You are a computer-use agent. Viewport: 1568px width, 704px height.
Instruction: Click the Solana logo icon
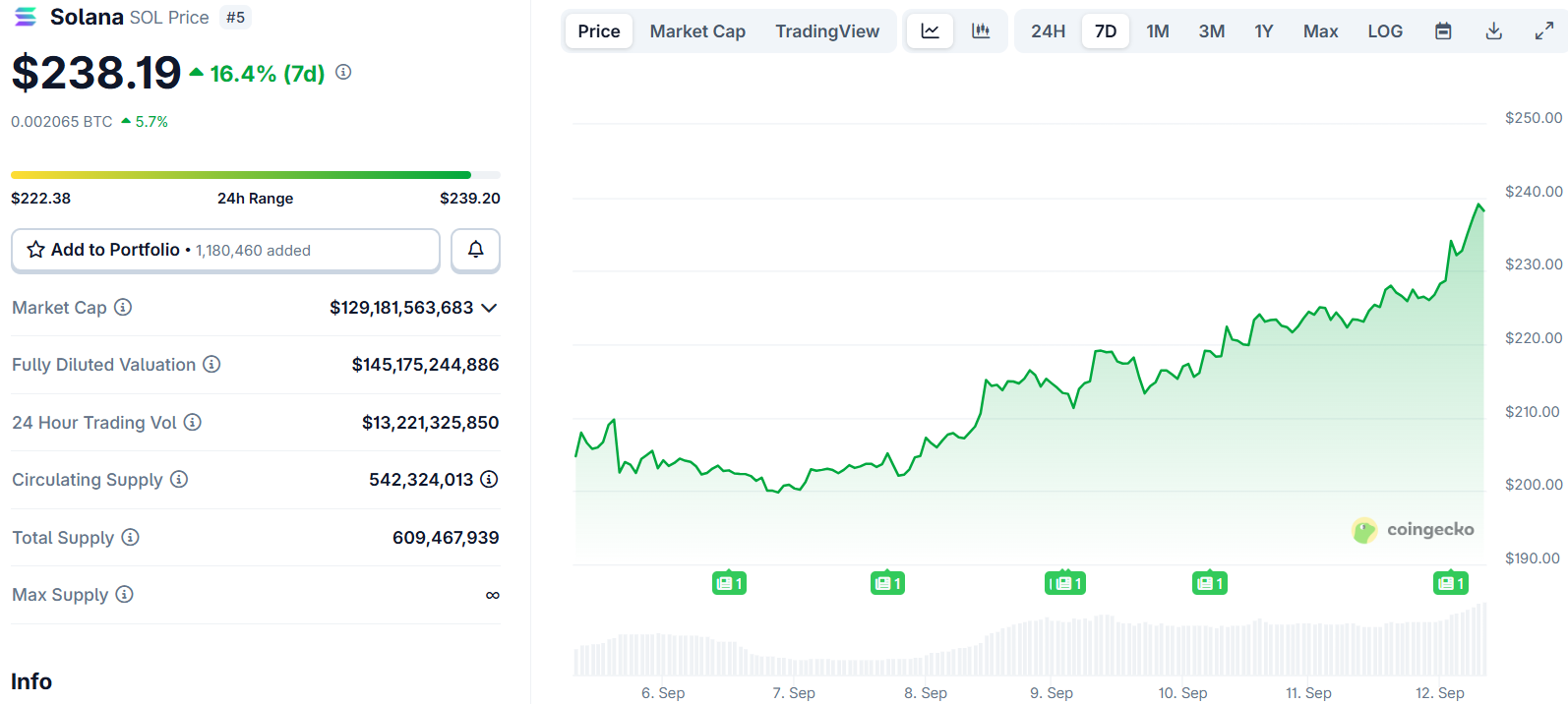pos(26,17)
